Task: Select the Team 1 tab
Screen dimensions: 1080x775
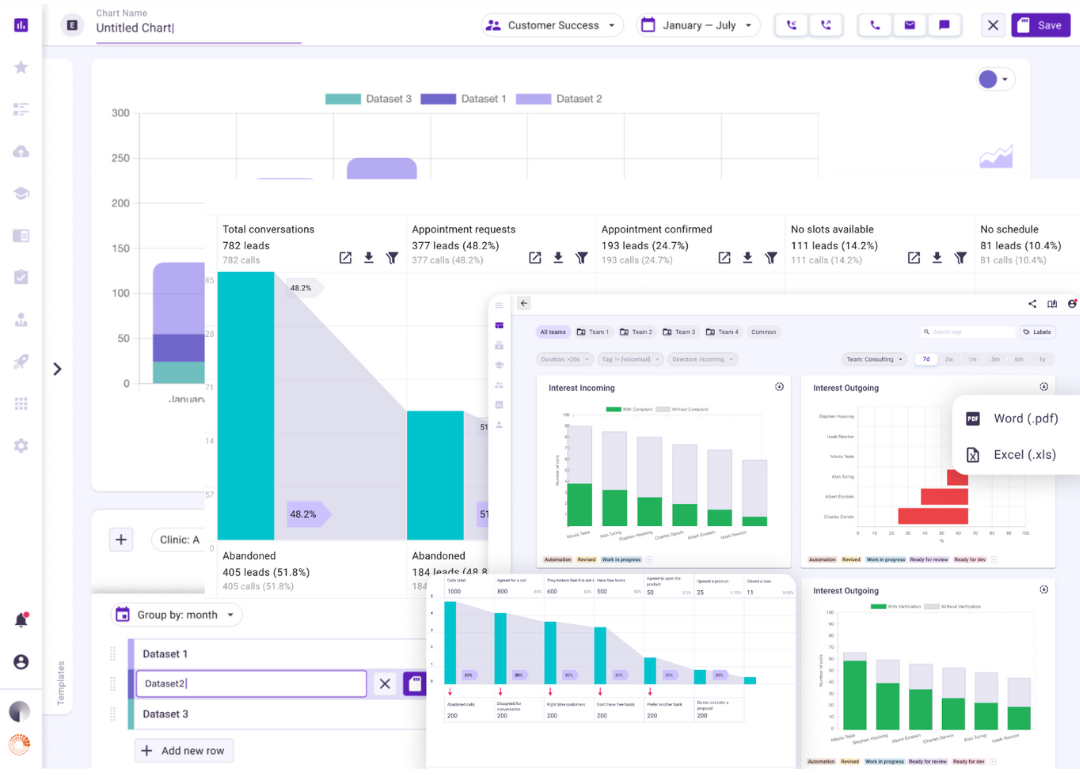Action: coord(593,332)
